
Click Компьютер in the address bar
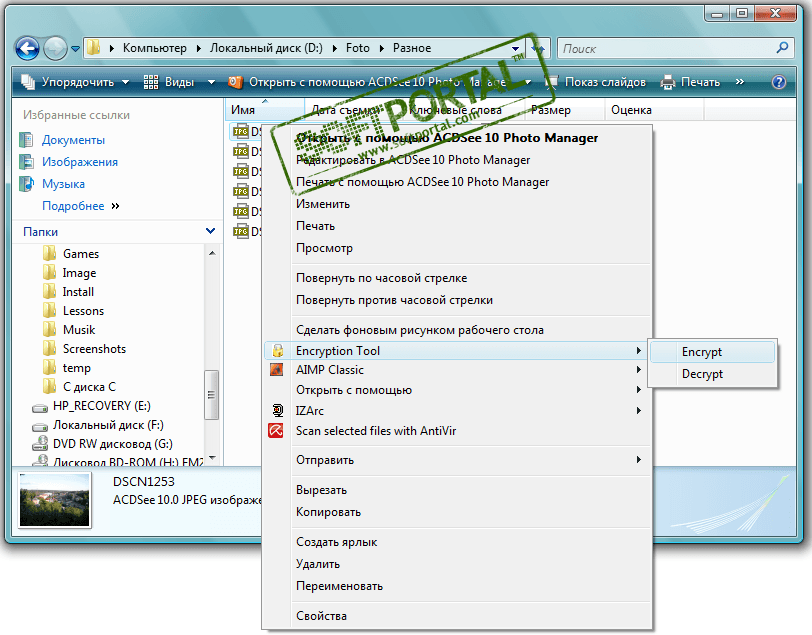click(x=154, y=48)
